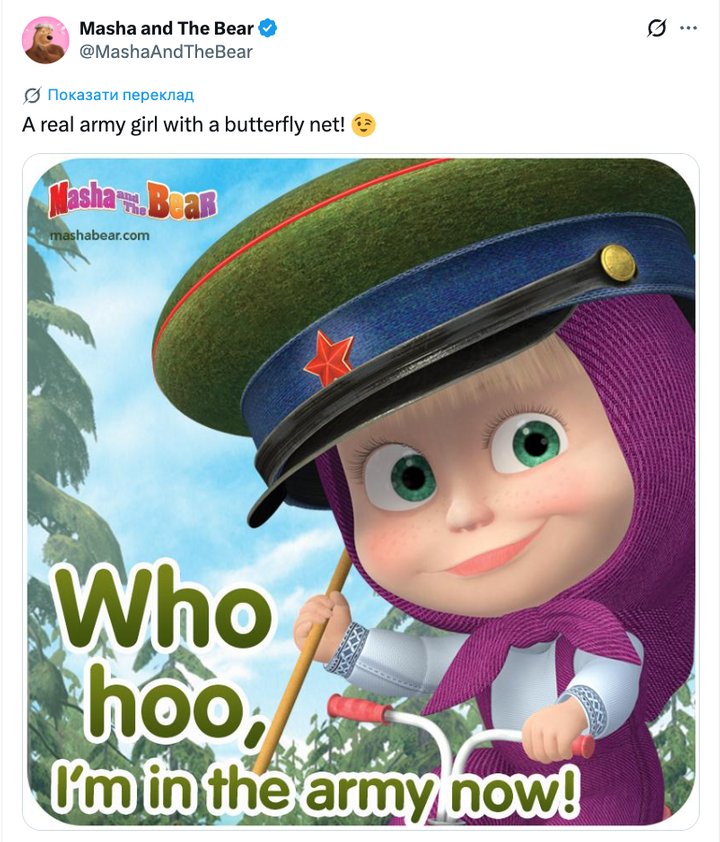Open Grok icon at top right of the post
The image size is (720, 842).
657,28
